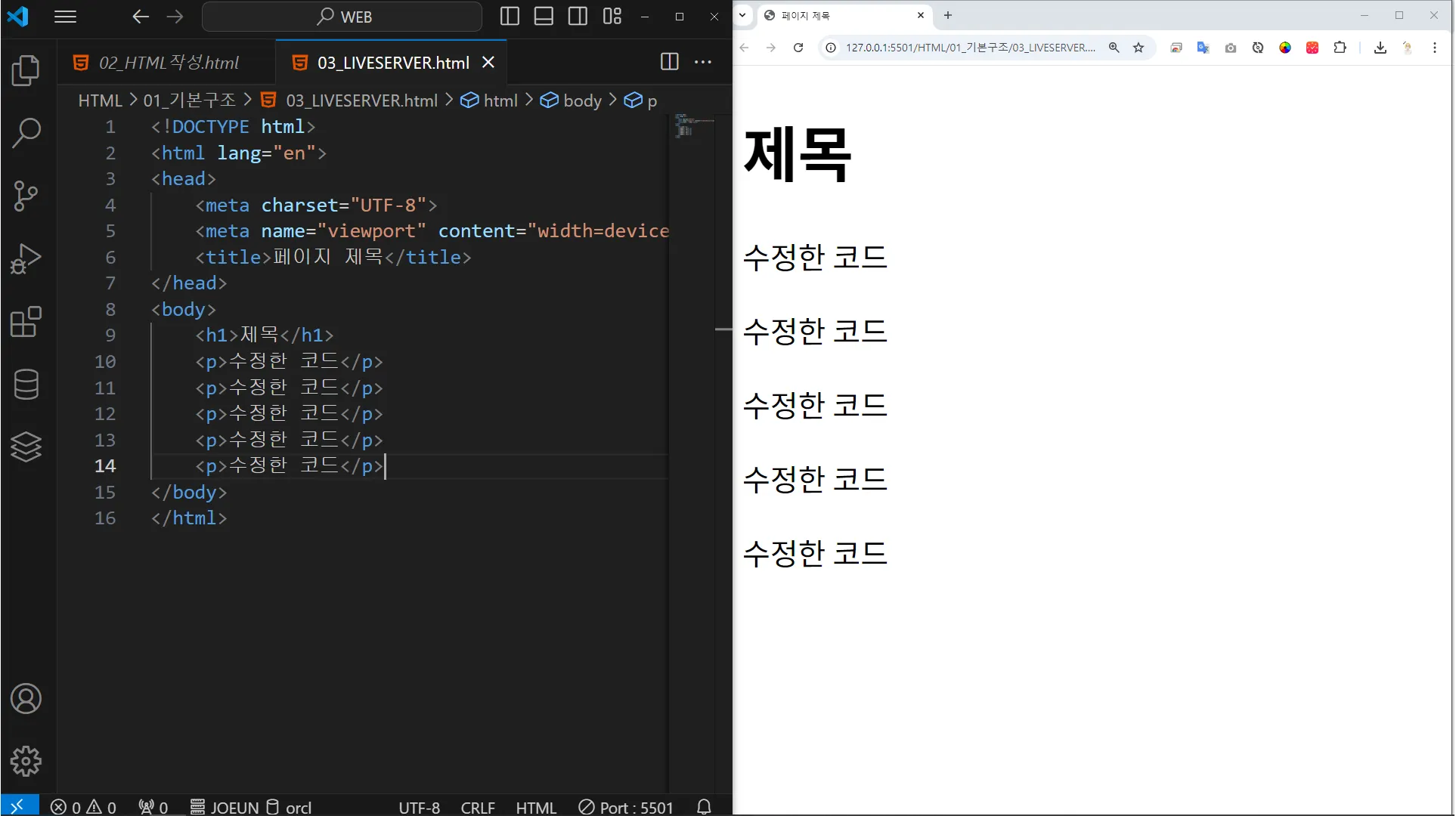Open the database icon view in activity bar
The image size is (1456, 816).
point(26,385)
